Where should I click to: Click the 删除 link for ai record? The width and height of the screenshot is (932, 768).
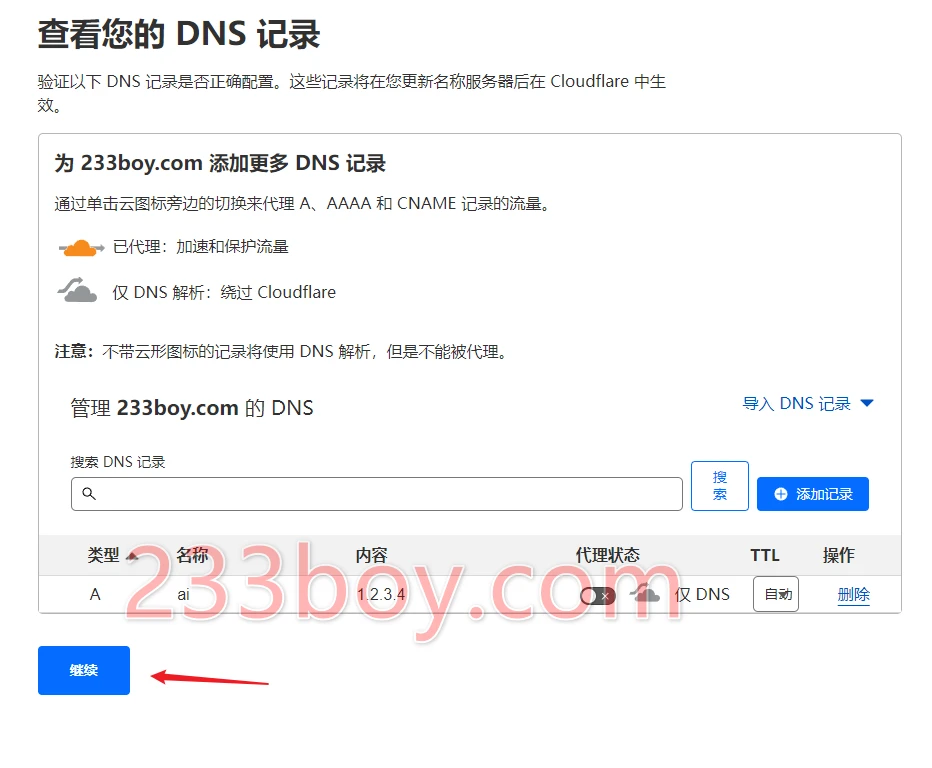coord(854,594)
